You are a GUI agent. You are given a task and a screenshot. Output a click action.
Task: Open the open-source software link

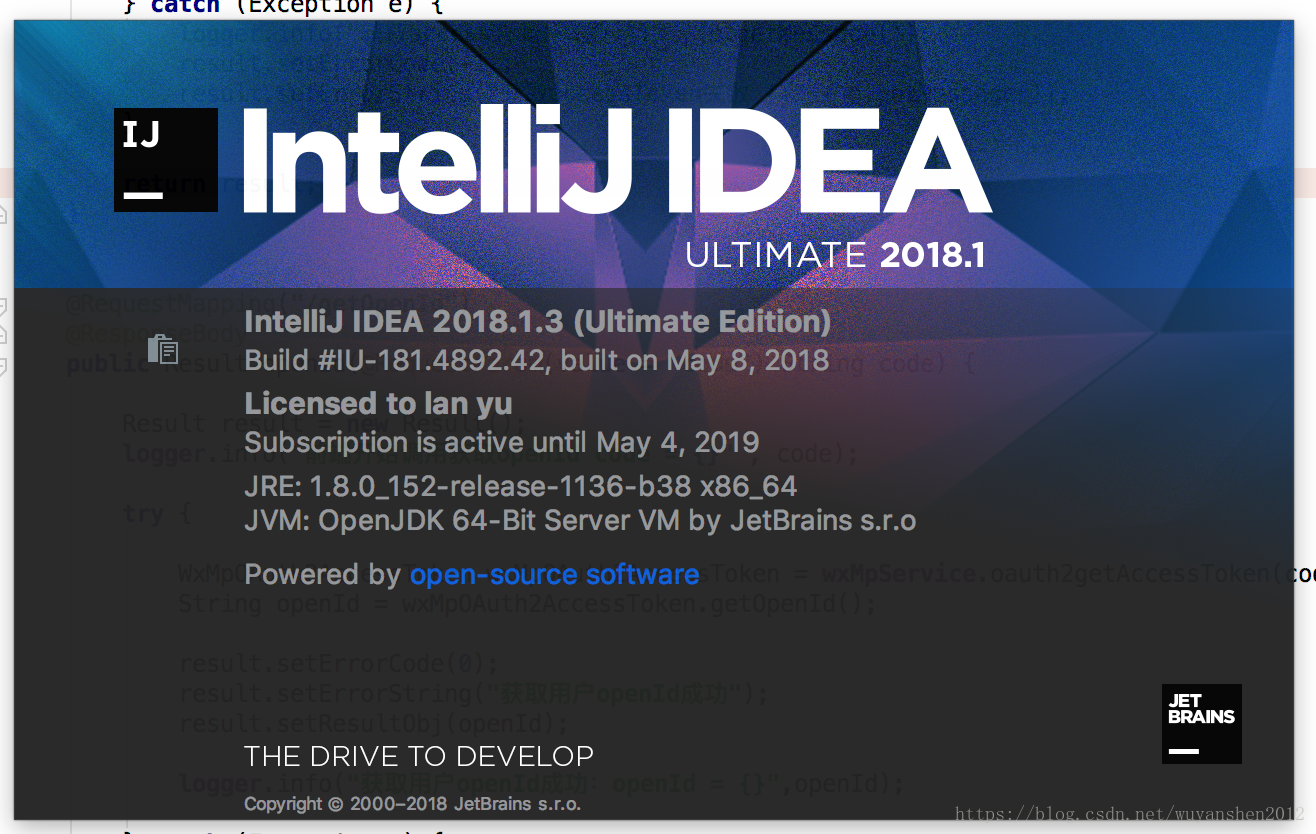[x=555, y=574]
